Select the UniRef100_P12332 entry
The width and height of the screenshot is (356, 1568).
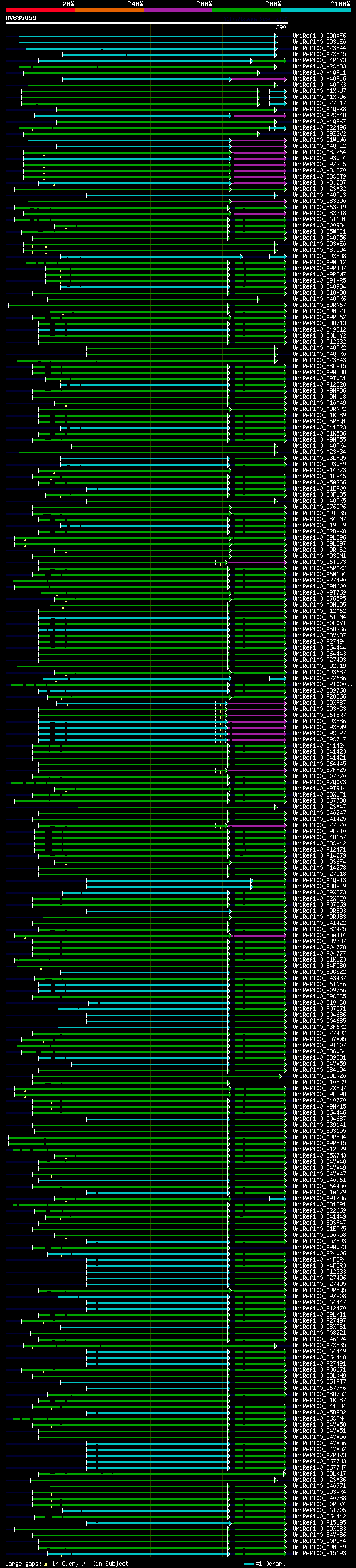[x=319, y=342]
